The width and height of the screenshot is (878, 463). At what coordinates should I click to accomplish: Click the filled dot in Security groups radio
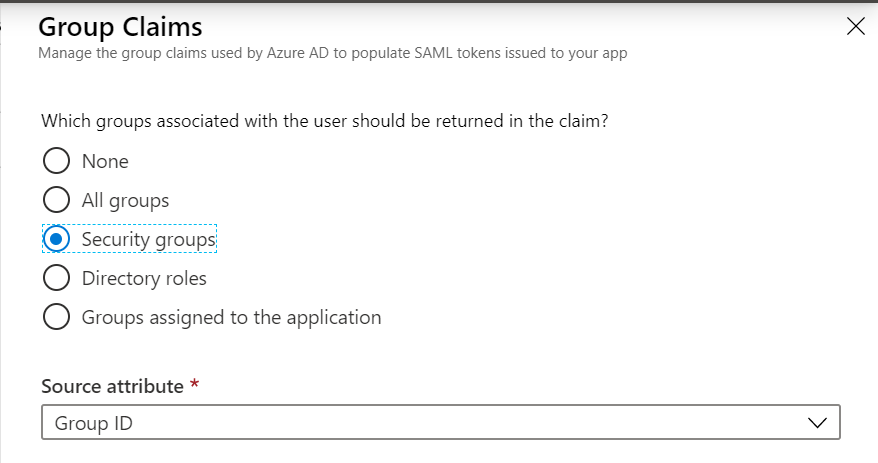tap(57, 239)
